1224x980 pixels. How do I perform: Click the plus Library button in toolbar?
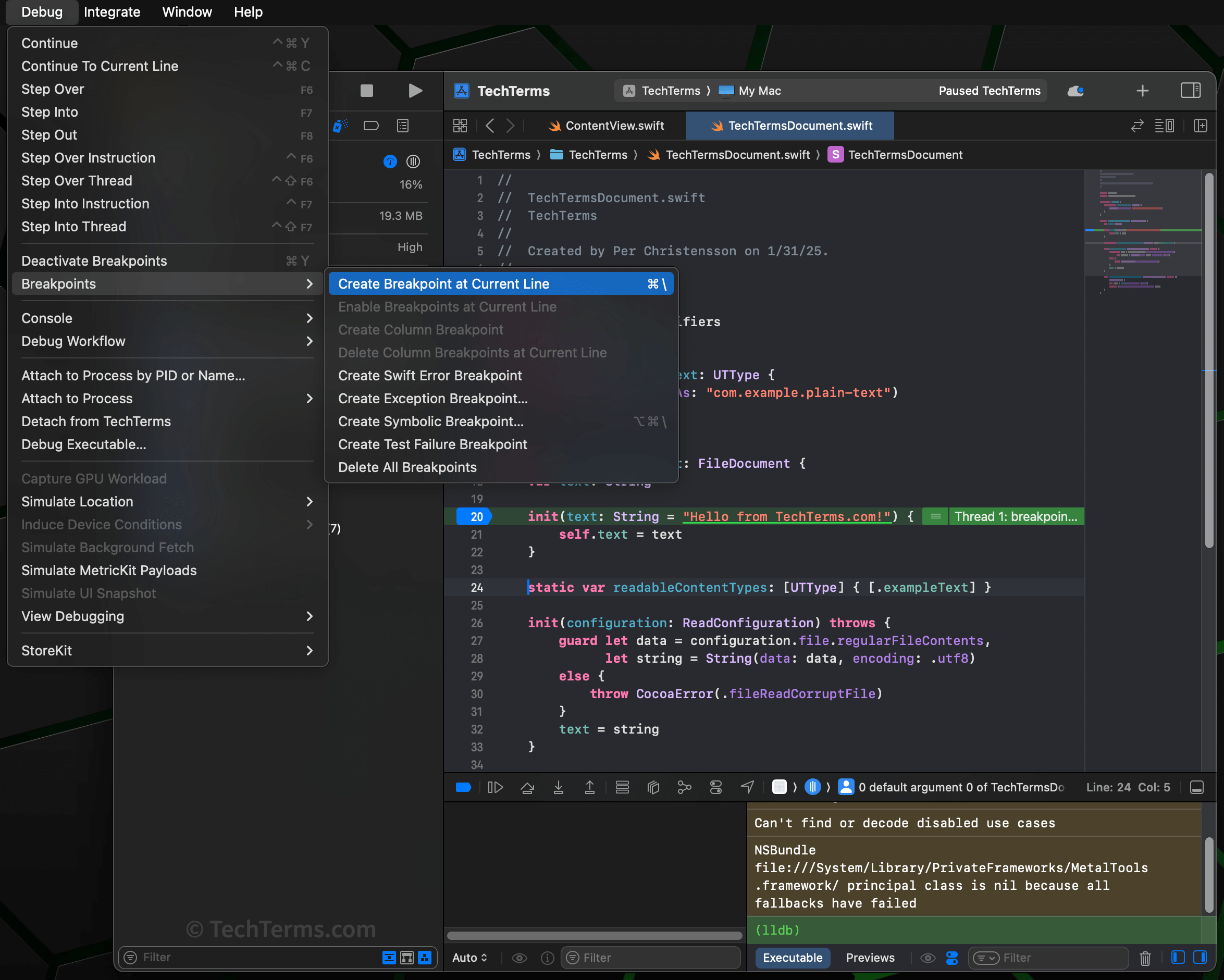(1142, 91)
